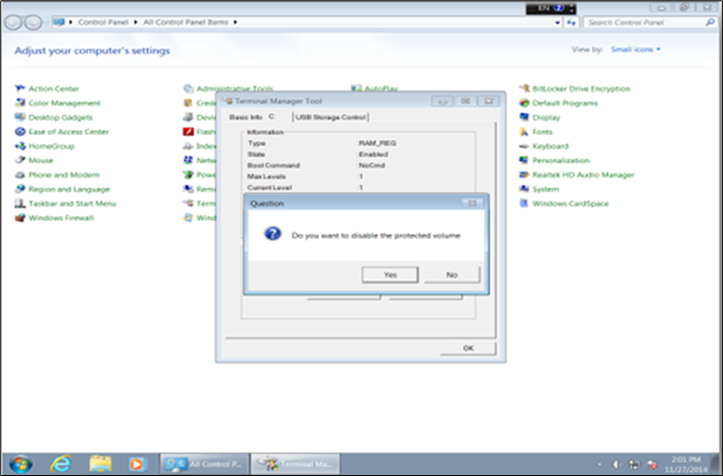Screen dimensions: 723x476
Task: Click No in the Question dialog
Action: point(451,274)
